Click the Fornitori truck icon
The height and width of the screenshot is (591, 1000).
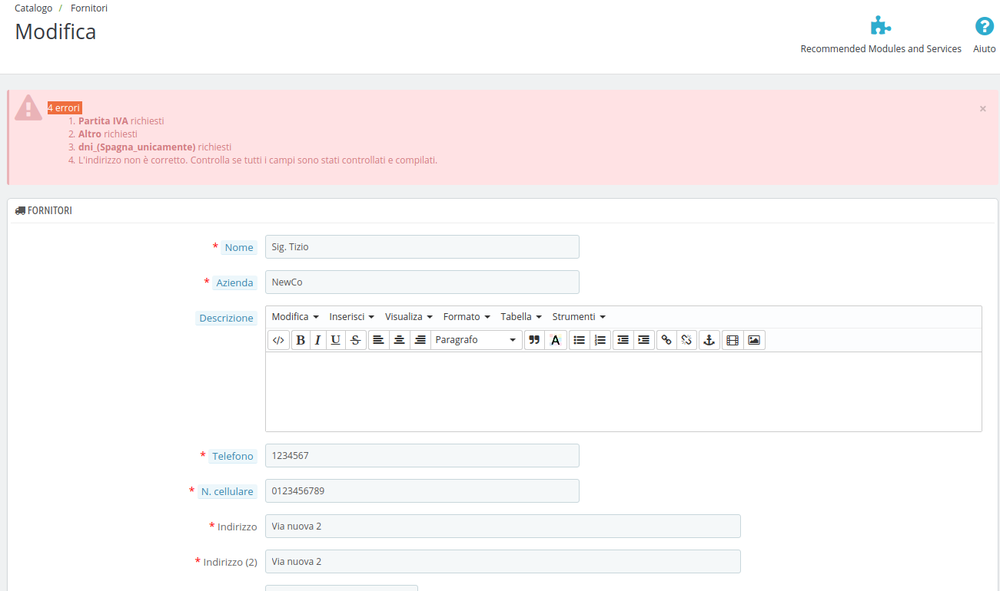[x=20, y=210]
